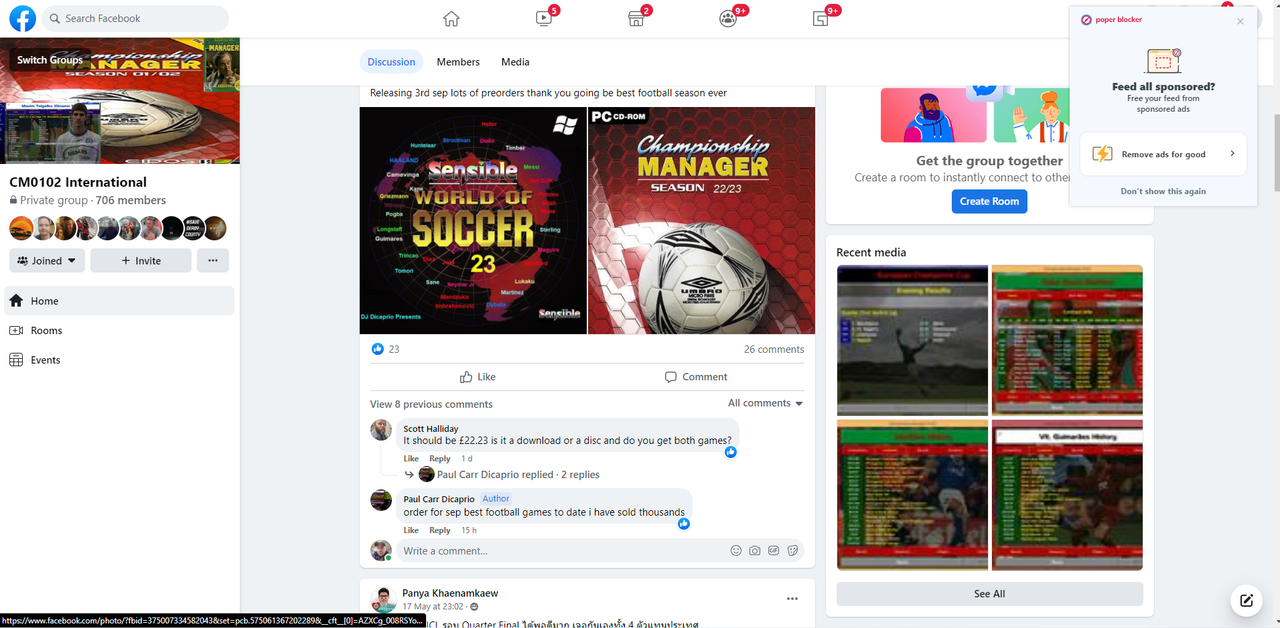Click the Invite button
This screenshot has height=628, width=1280.
[141, 261]
